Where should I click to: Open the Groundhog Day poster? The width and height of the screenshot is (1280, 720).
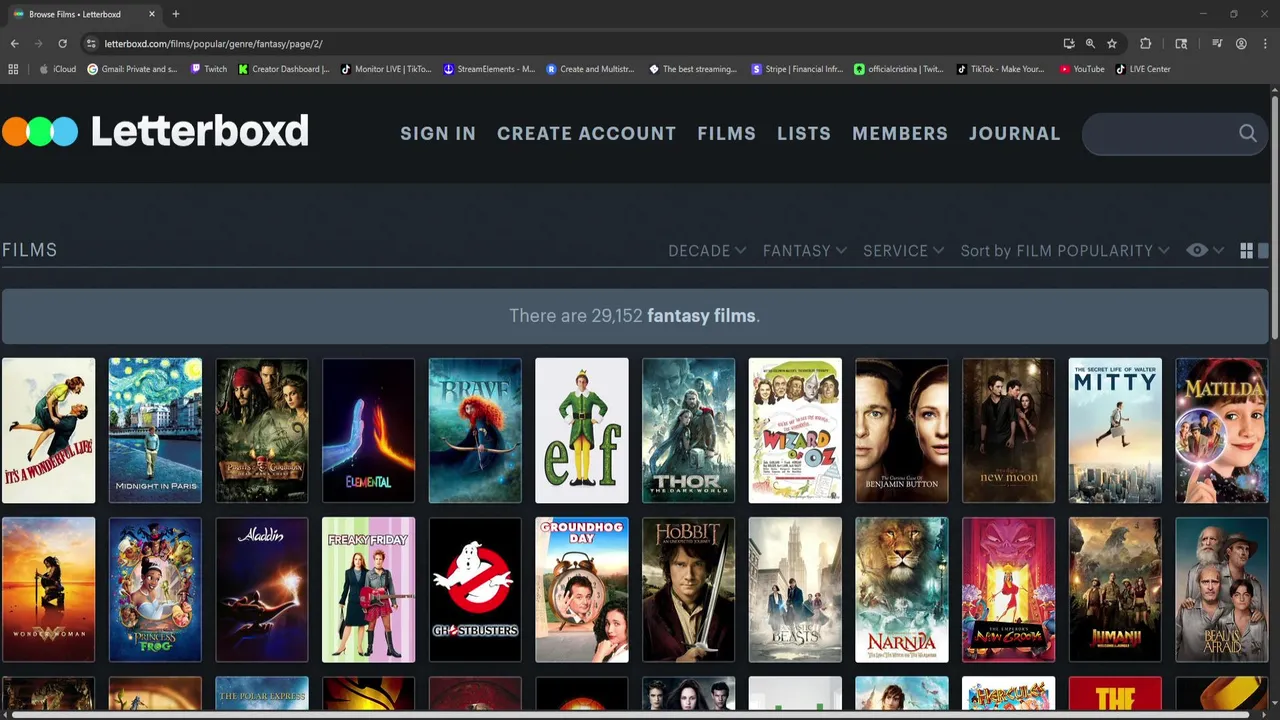[x=582, y=590]
